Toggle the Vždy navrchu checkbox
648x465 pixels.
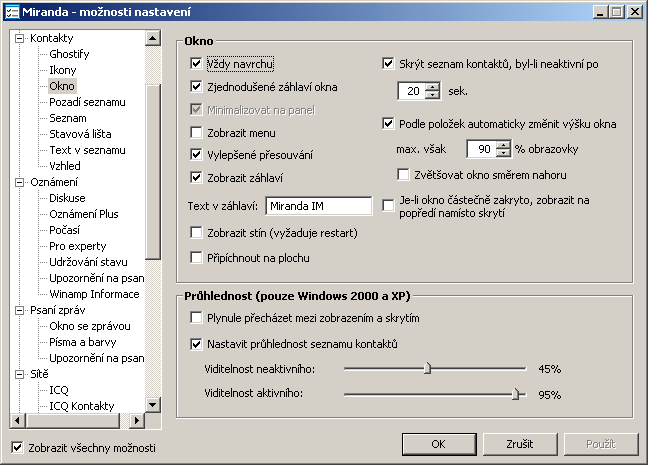point(196,64)
